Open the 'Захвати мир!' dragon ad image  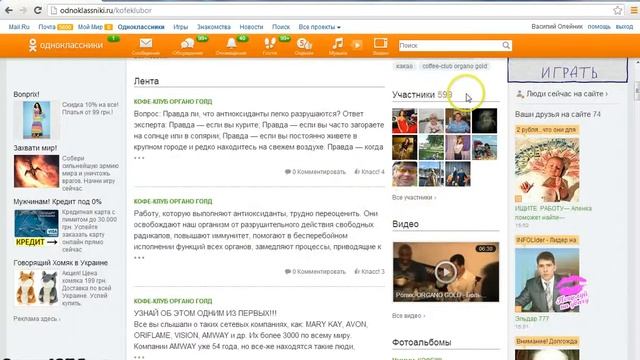[x=36, y=171]
